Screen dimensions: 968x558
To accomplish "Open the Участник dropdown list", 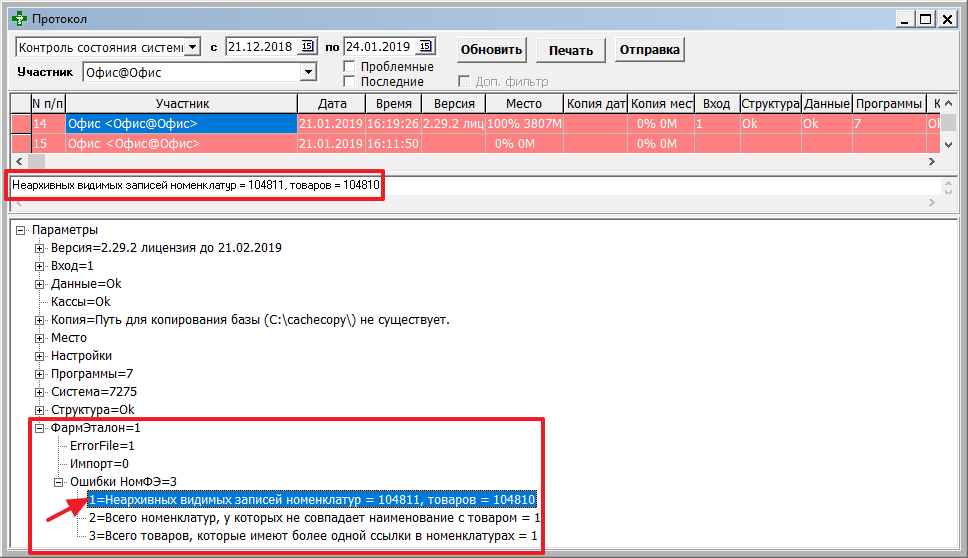I will pos(308,72).
